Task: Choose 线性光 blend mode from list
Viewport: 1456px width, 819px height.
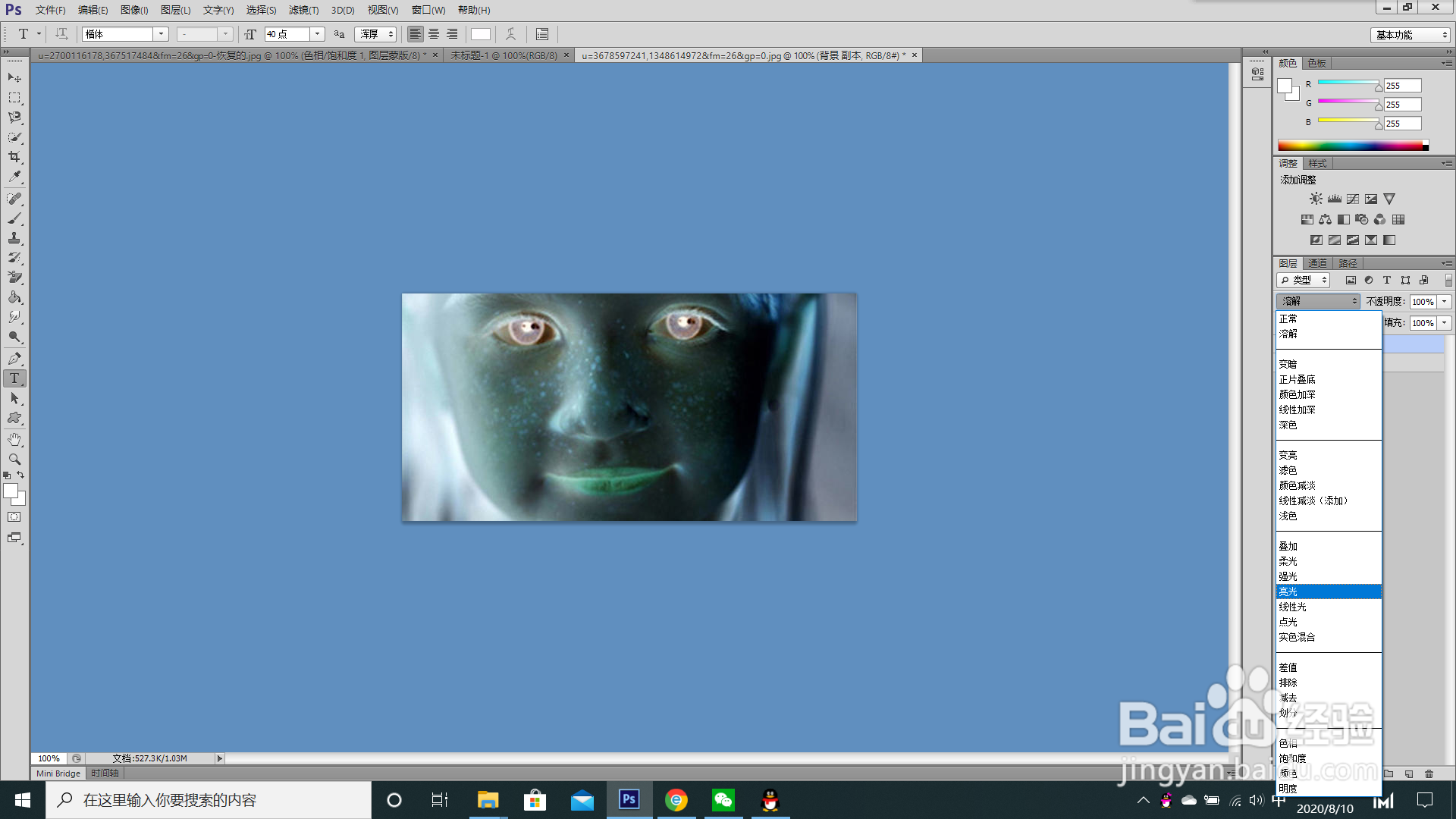Action: 1293,607
